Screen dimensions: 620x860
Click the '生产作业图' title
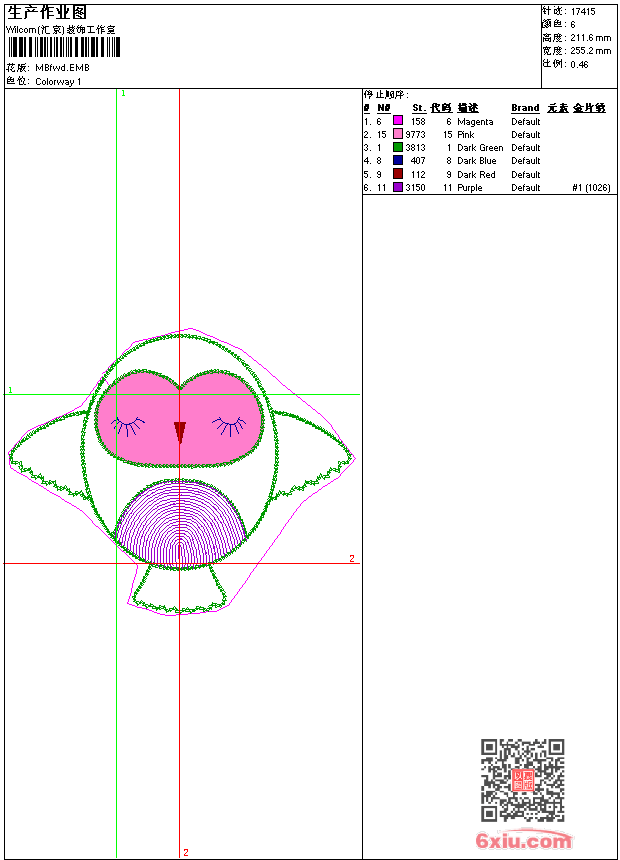point(47,13)
